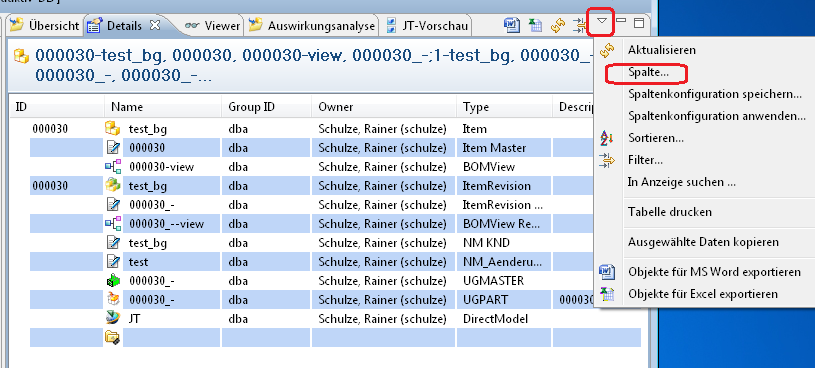Sort by the Name column header

[163, 107]
